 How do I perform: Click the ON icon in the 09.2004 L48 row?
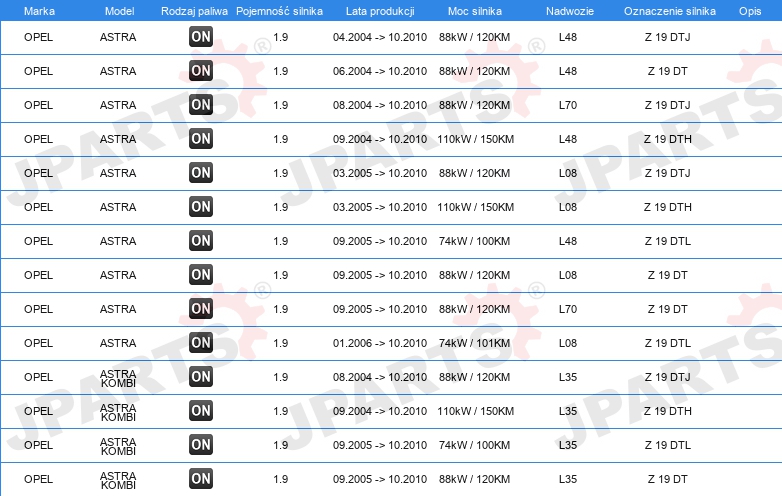click(x=201, y=139)
